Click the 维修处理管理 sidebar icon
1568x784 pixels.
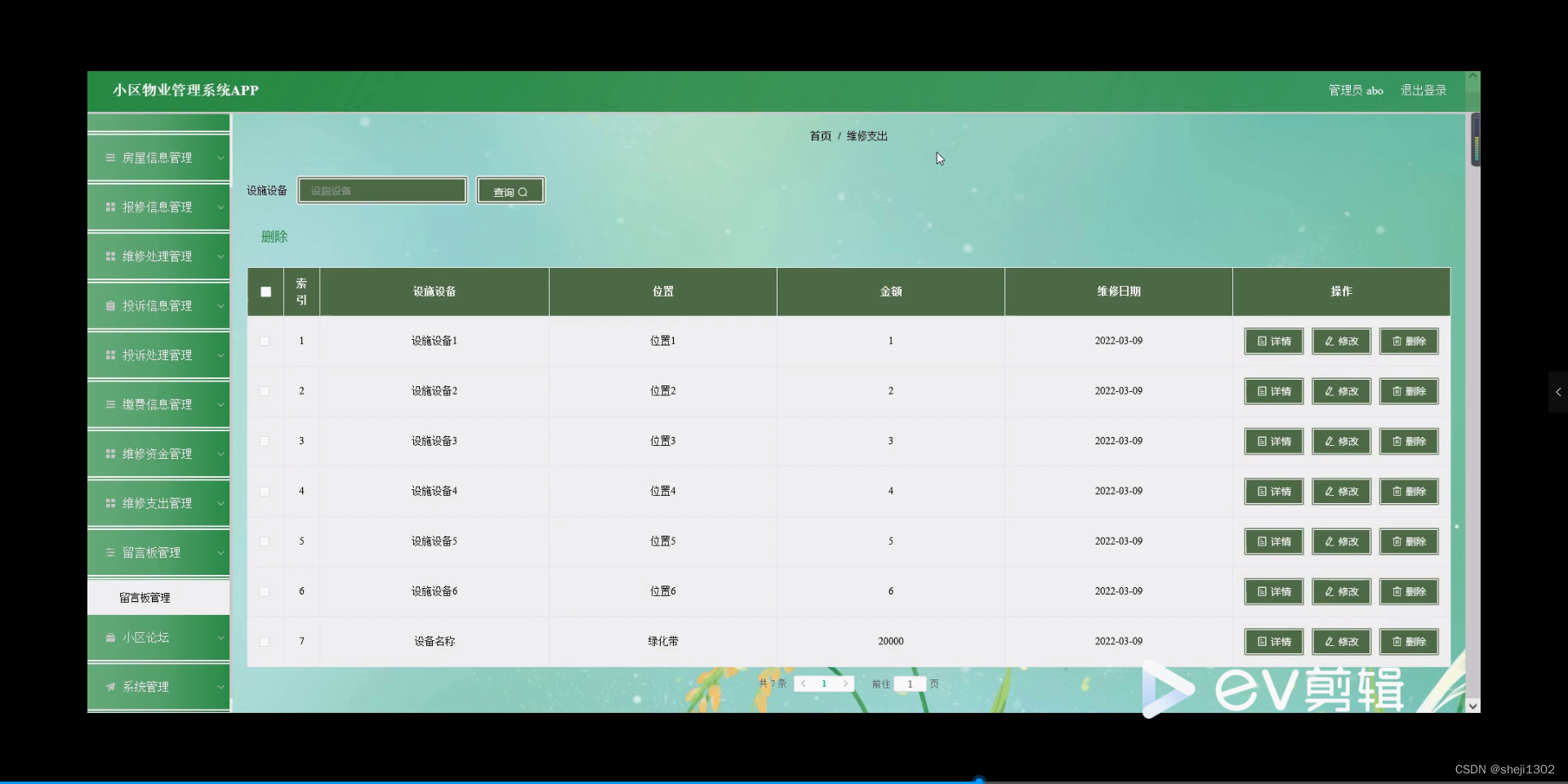(x=110, y=256)
